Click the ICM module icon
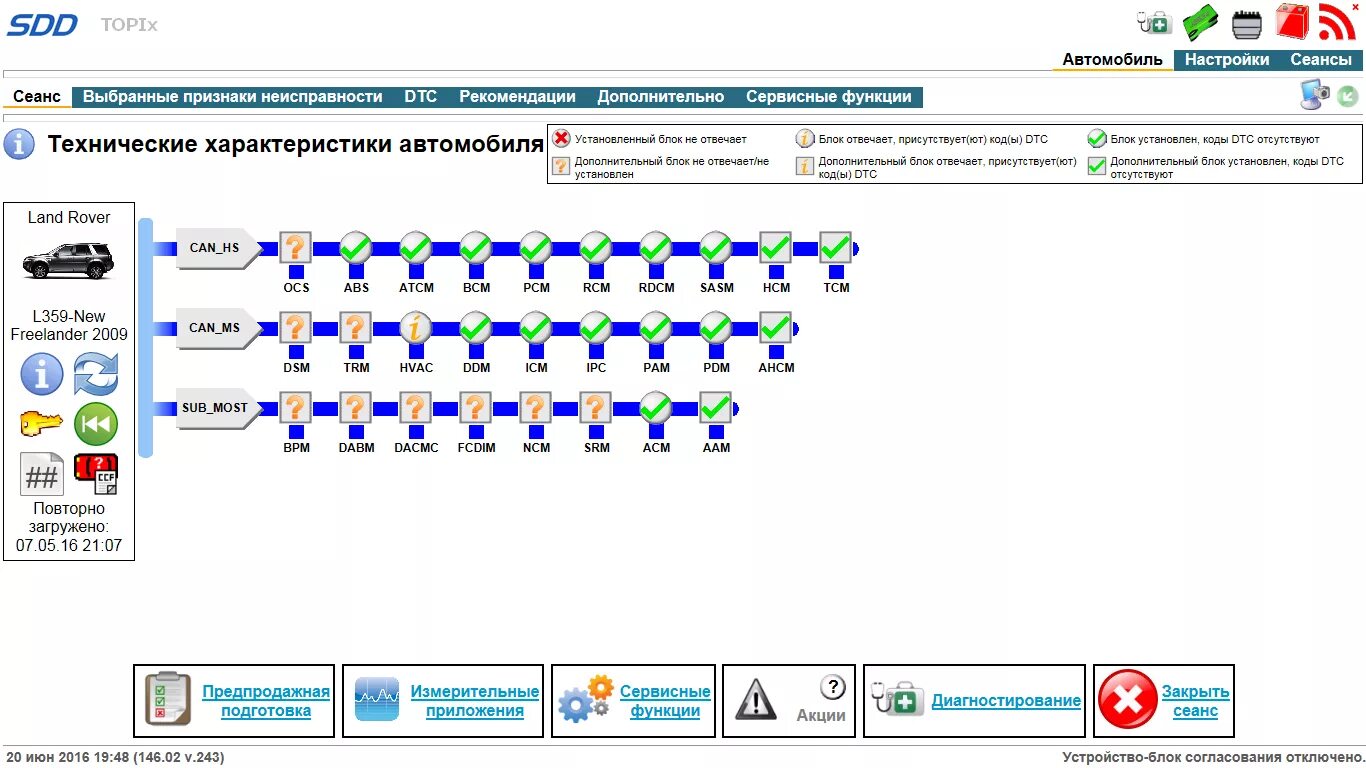Viewport: 1366px width, 768px height. tap(536, 327)
